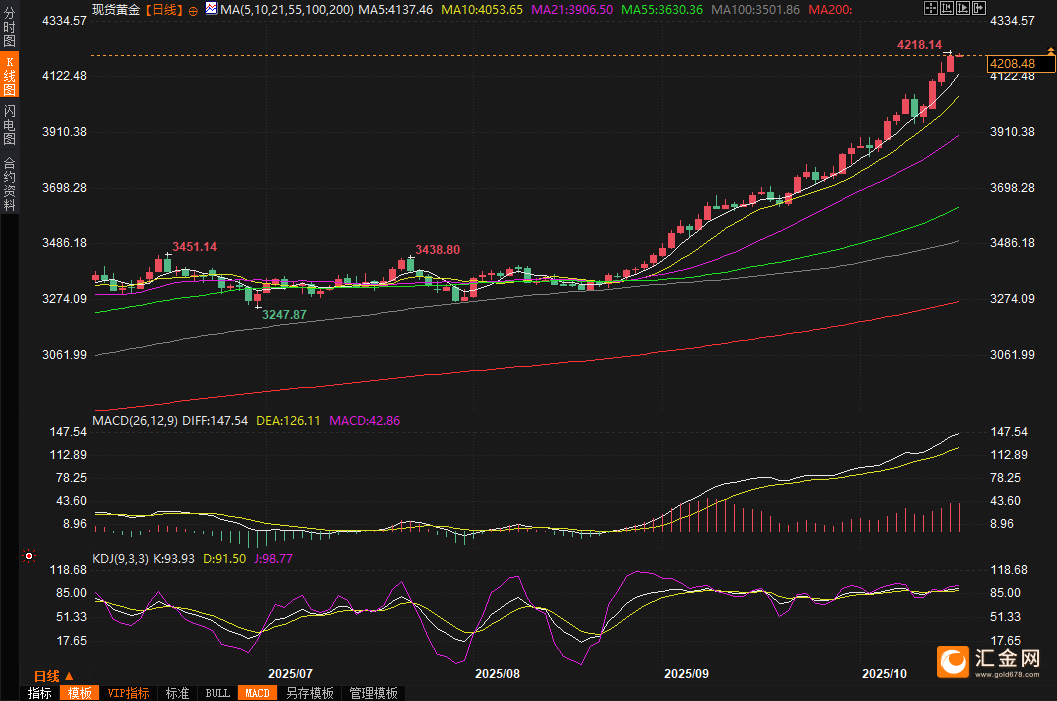Expand the 日线 period selector at bottom
This screenshot has width=1057, height=701.
(53, 676)
